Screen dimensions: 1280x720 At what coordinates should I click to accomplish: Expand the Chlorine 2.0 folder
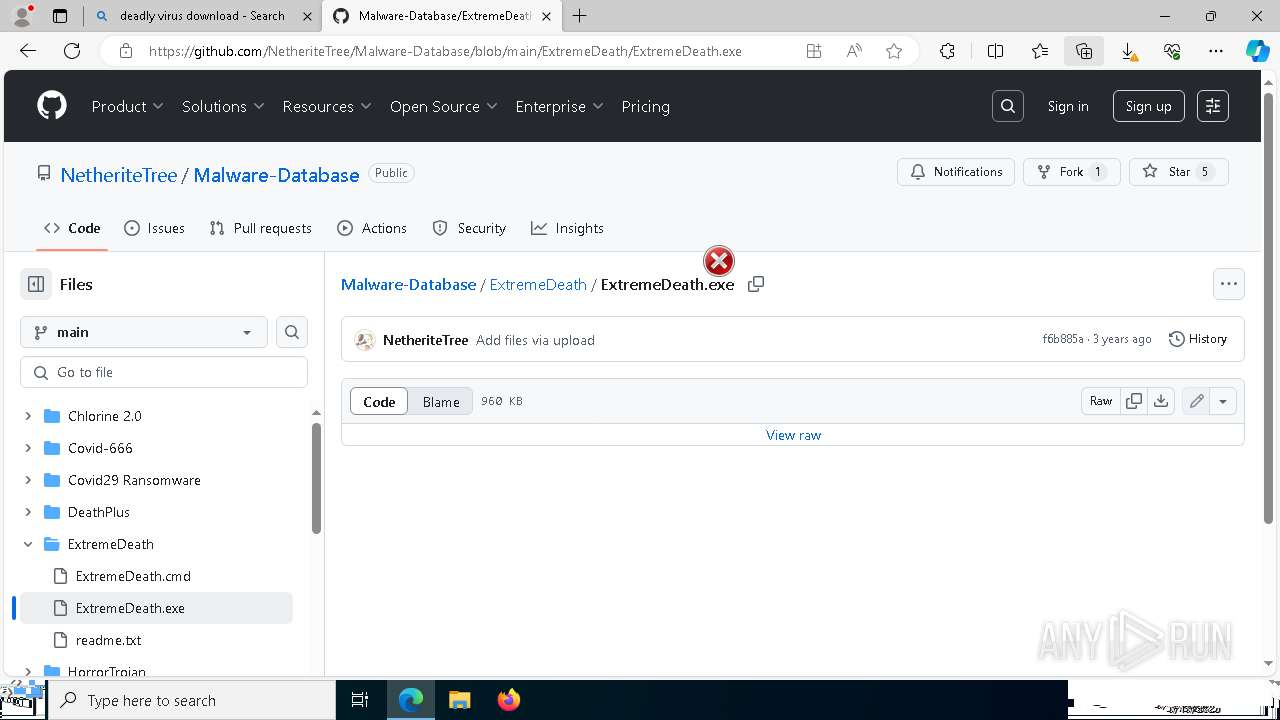click(28, 416)
